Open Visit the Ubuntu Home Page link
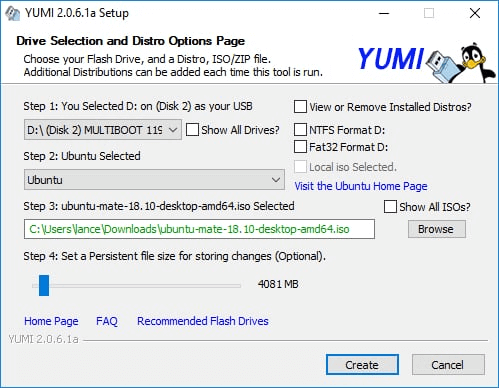 361,186
